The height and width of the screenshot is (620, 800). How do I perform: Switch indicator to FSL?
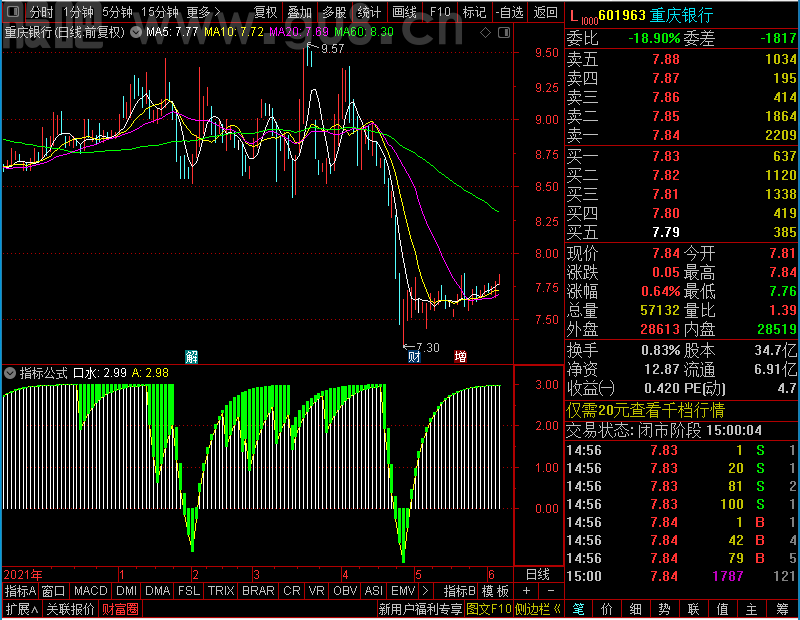click(189, 591)
